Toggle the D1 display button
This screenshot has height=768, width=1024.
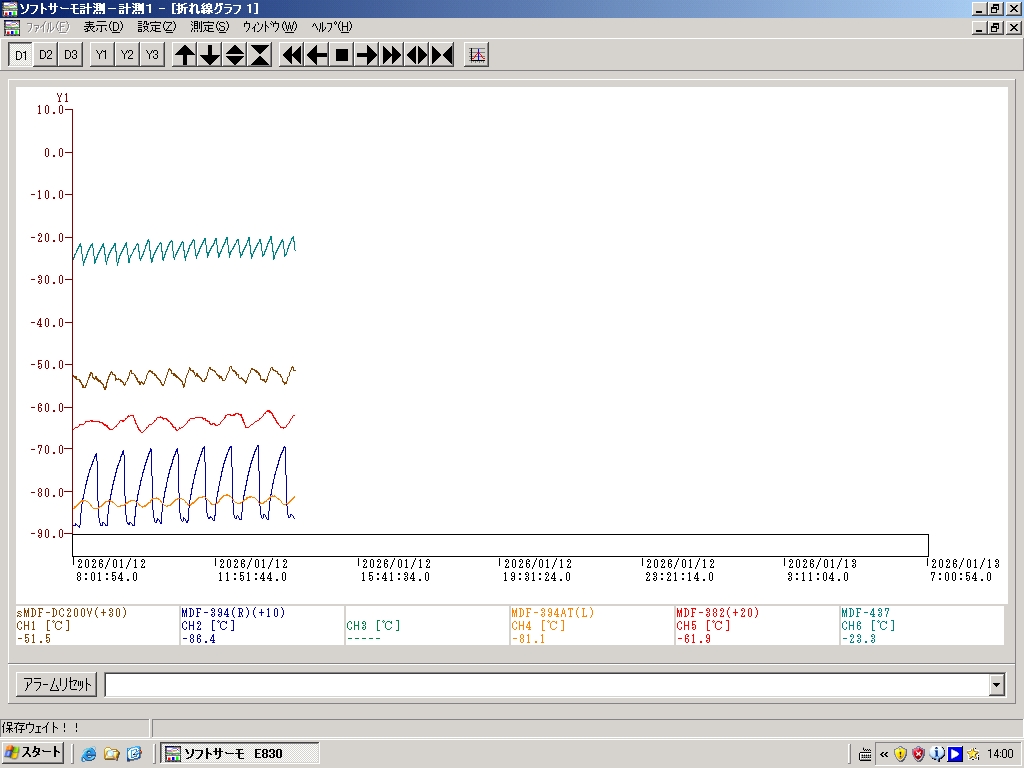21,55
